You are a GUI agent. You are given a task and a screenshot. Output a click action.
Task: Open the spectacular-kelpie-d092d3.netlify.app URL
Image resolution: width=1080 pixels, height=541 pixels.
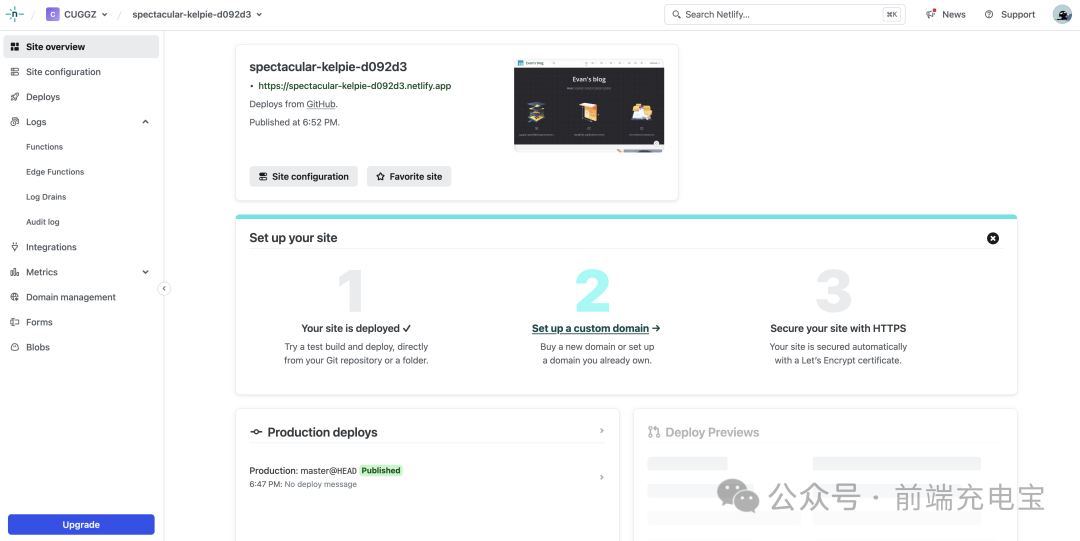pyautogui.click(x=355, y=86)
